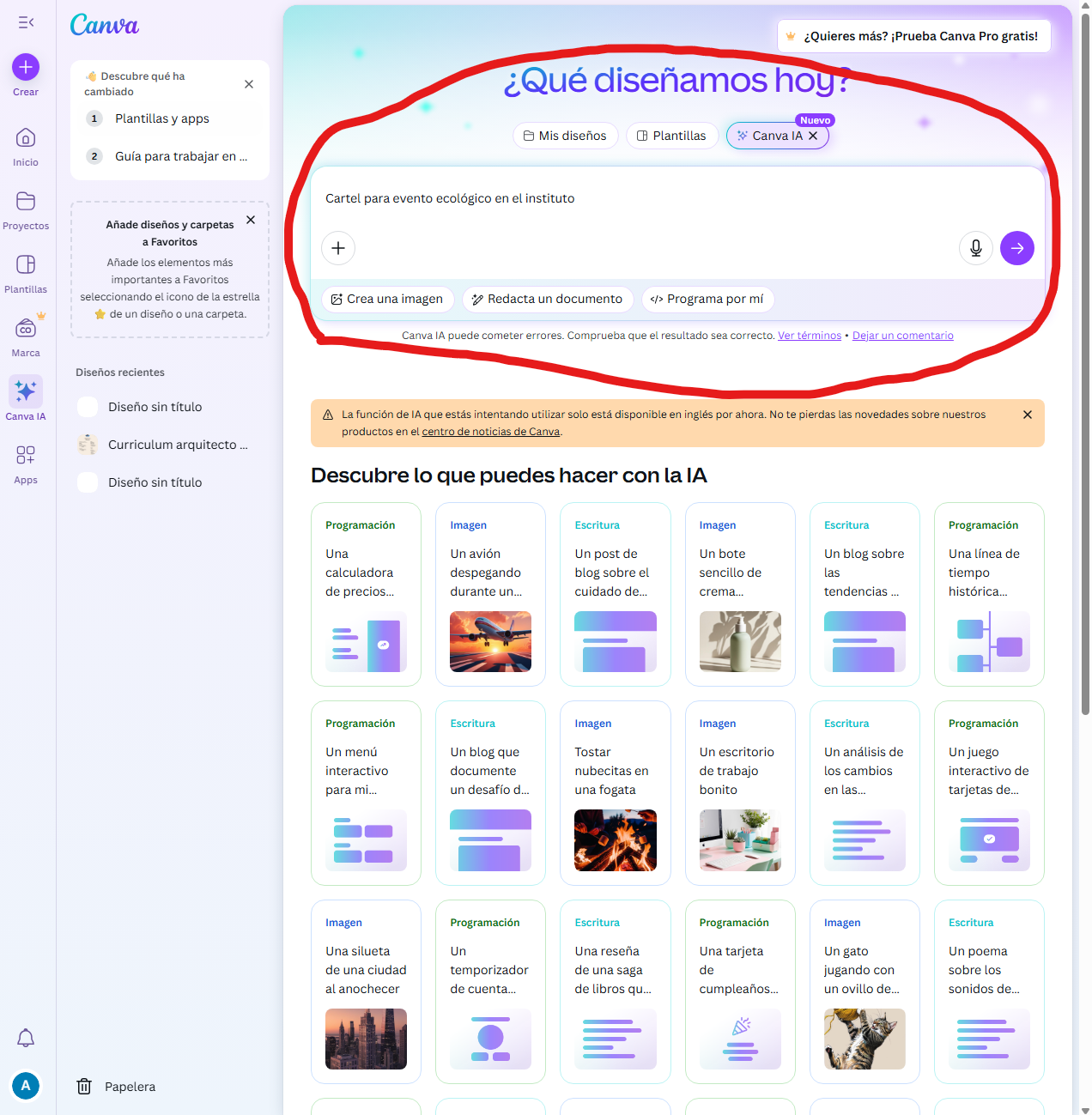Remove Canva IA chip with X

pyautogui.click(x=813, y=136)
